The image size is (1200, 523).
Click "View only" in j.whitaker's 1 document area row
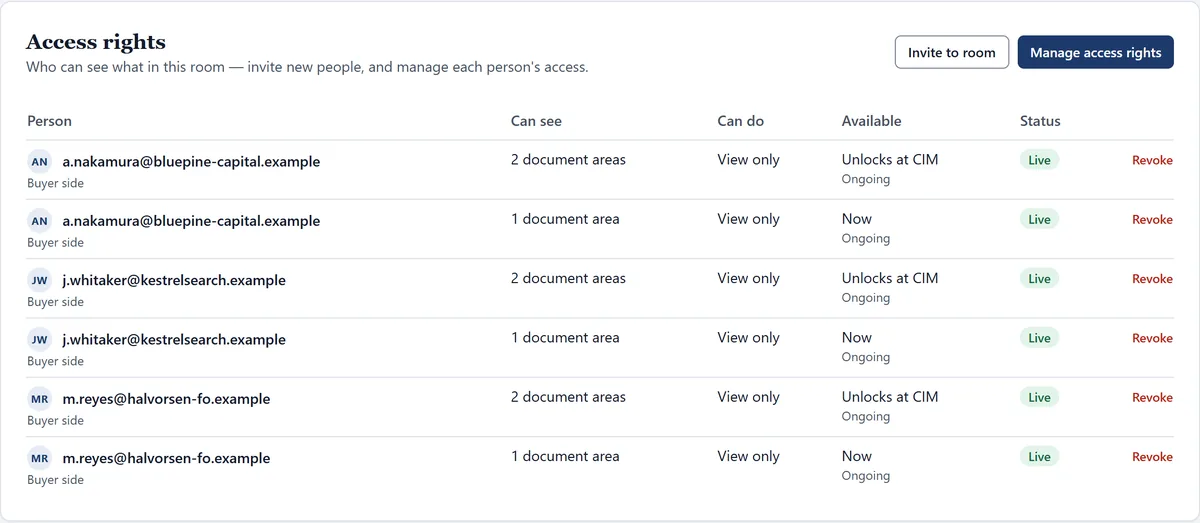pos(748,337)
